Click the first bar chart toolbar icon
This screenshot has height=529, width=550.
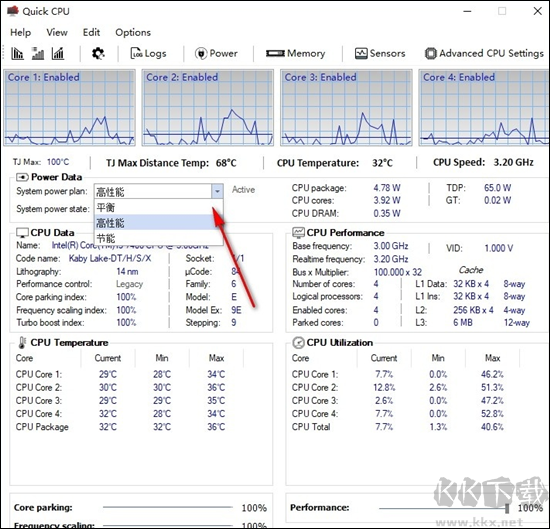pyautogui.click(x=17, y=53)
